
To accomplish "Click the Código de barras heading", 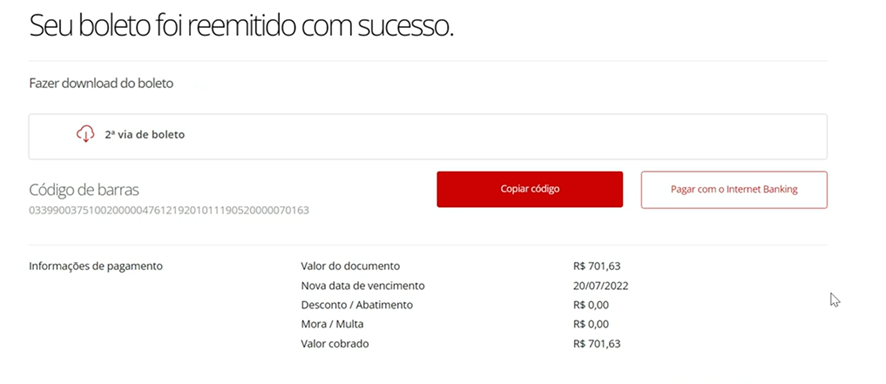I will (x=84, y=190).
